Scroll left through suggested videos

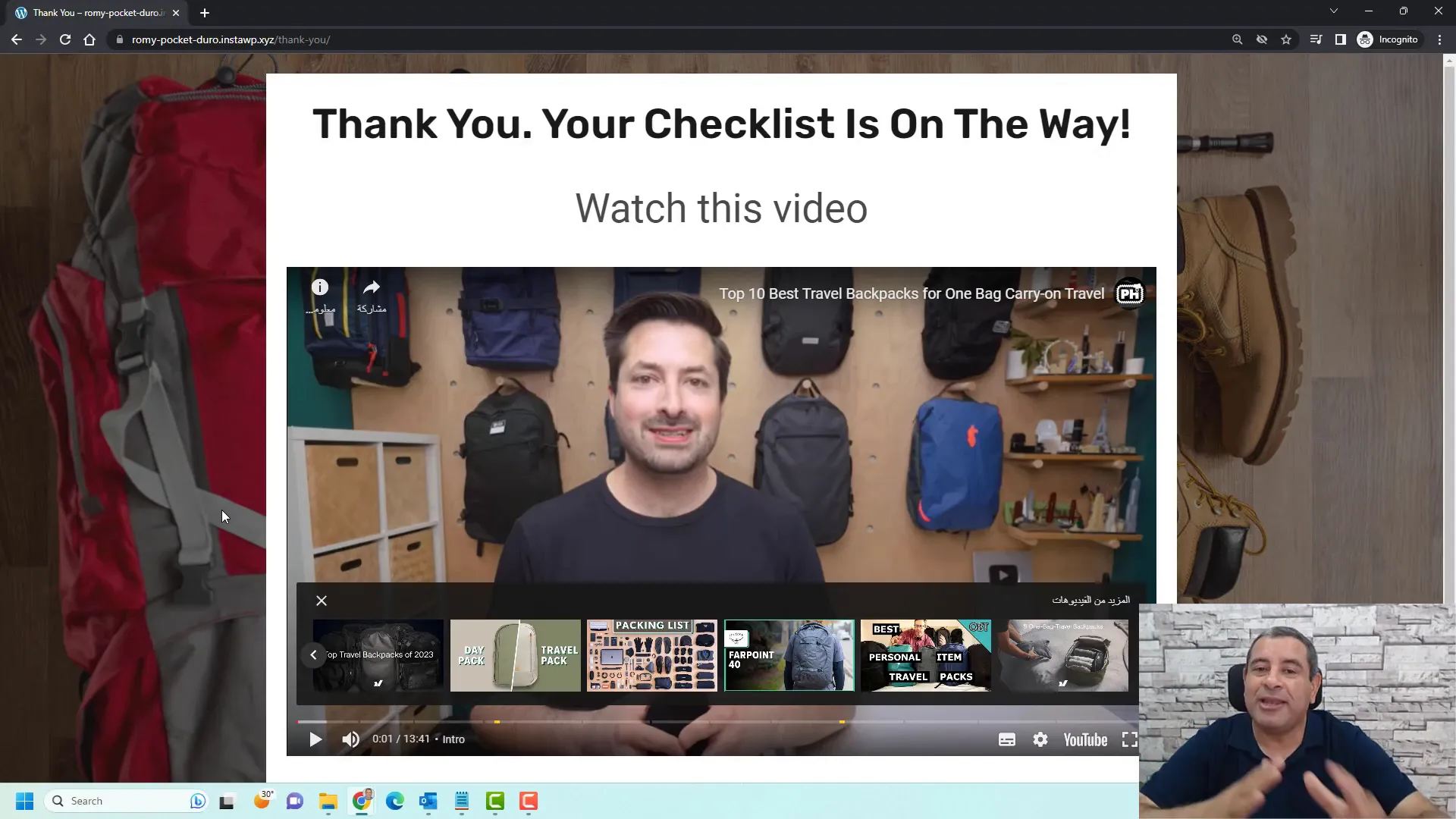pos(314,655)
